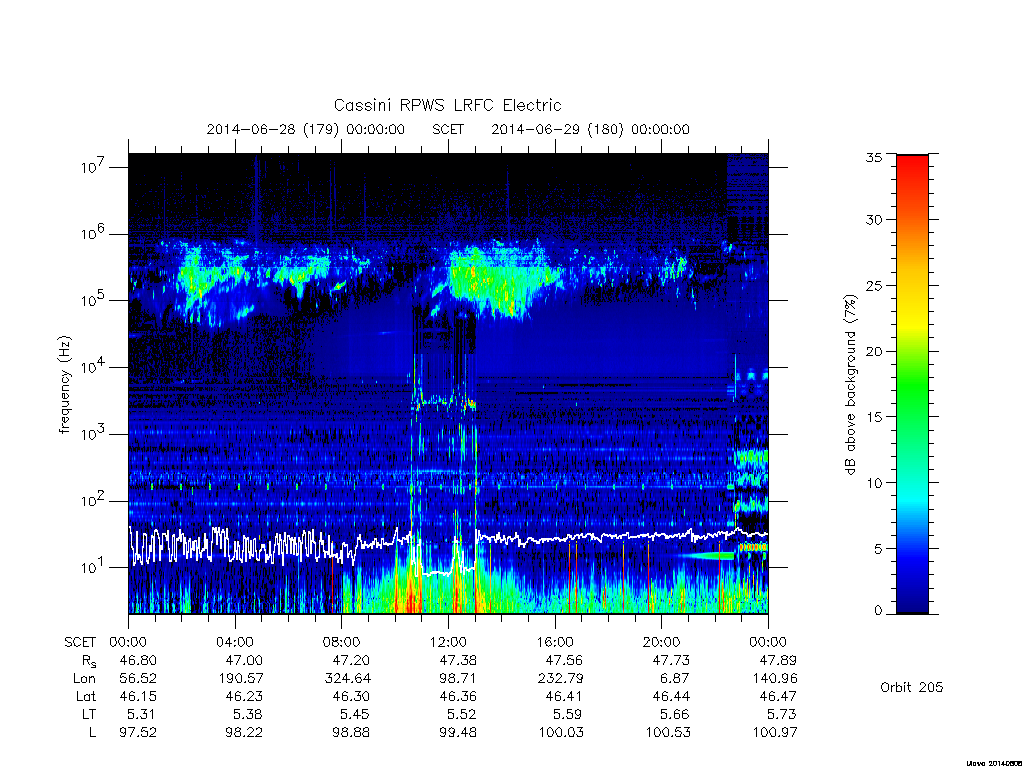1024x768 pixels.
Task: Select the LT value '5.31'
Action: click(x=142, y=714)
